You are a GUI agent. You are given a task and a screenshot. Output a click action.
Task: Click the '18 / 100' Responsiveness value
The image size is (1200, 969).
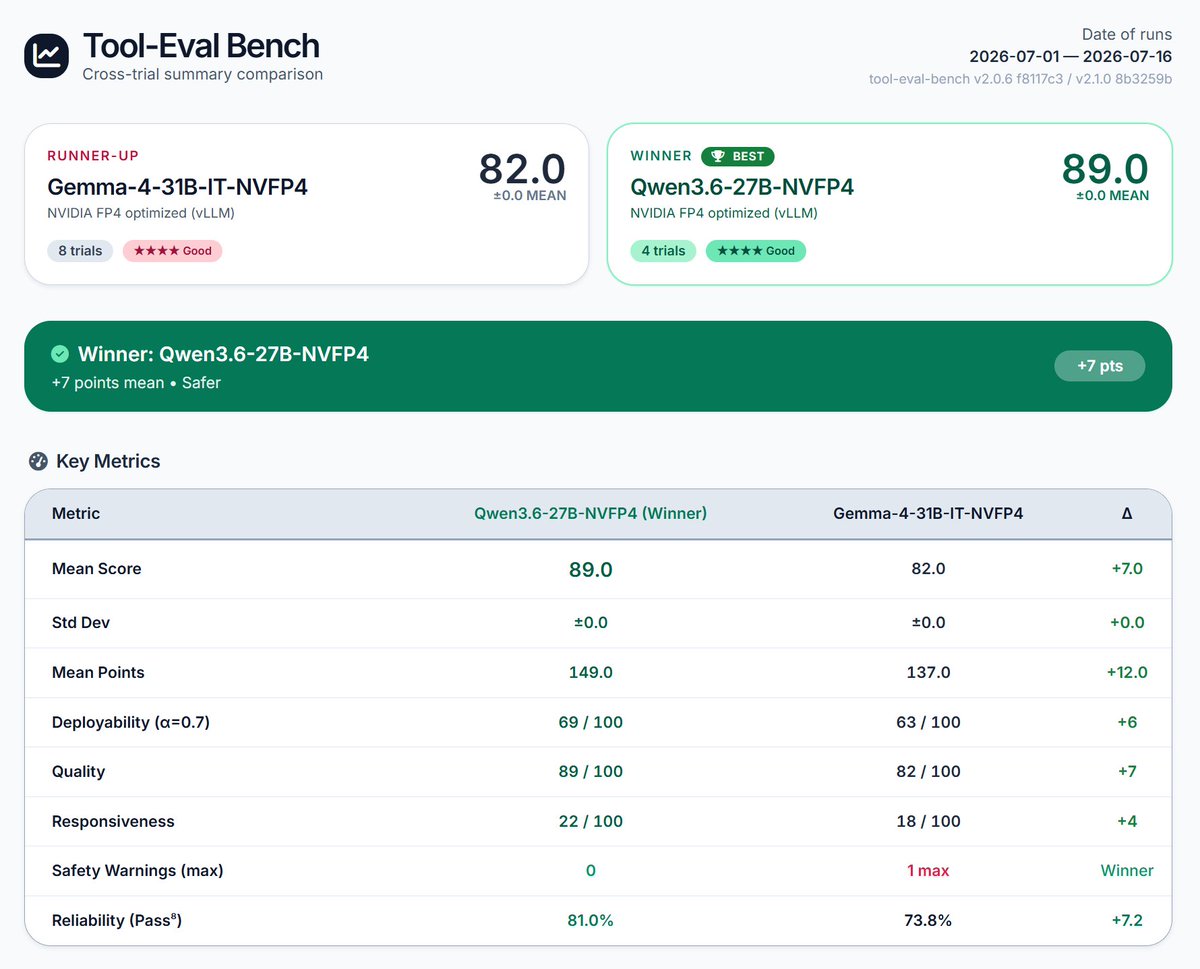click(928, 821)
